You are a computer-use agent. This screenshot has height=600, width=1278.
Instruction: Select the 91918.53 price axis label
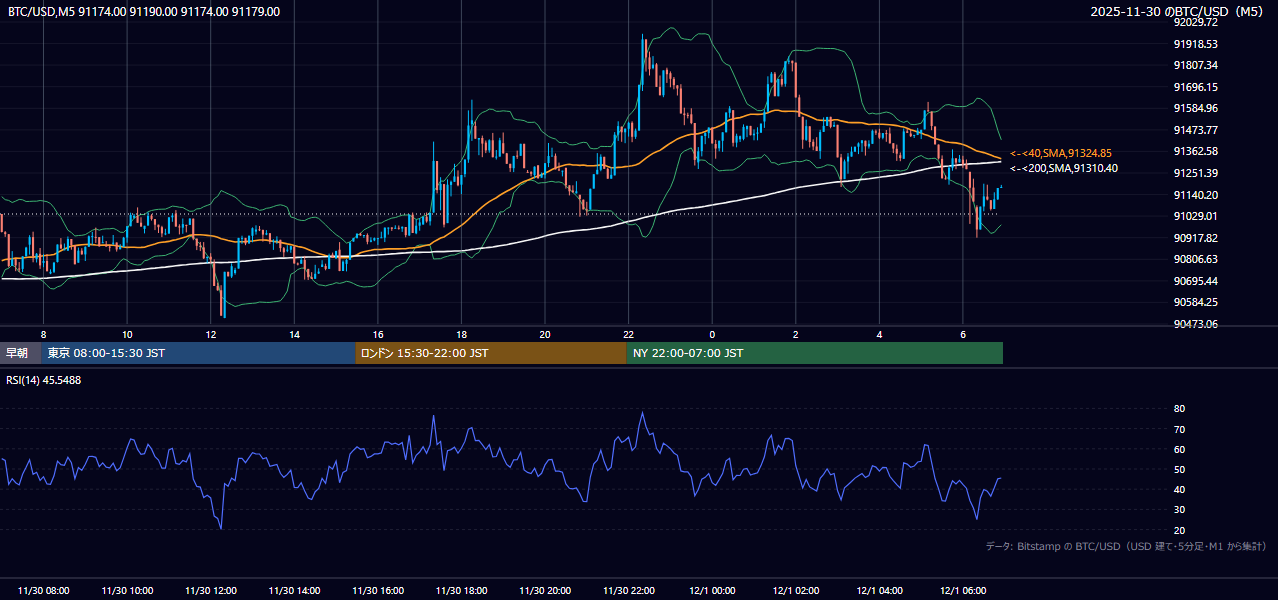point(1195,44)
